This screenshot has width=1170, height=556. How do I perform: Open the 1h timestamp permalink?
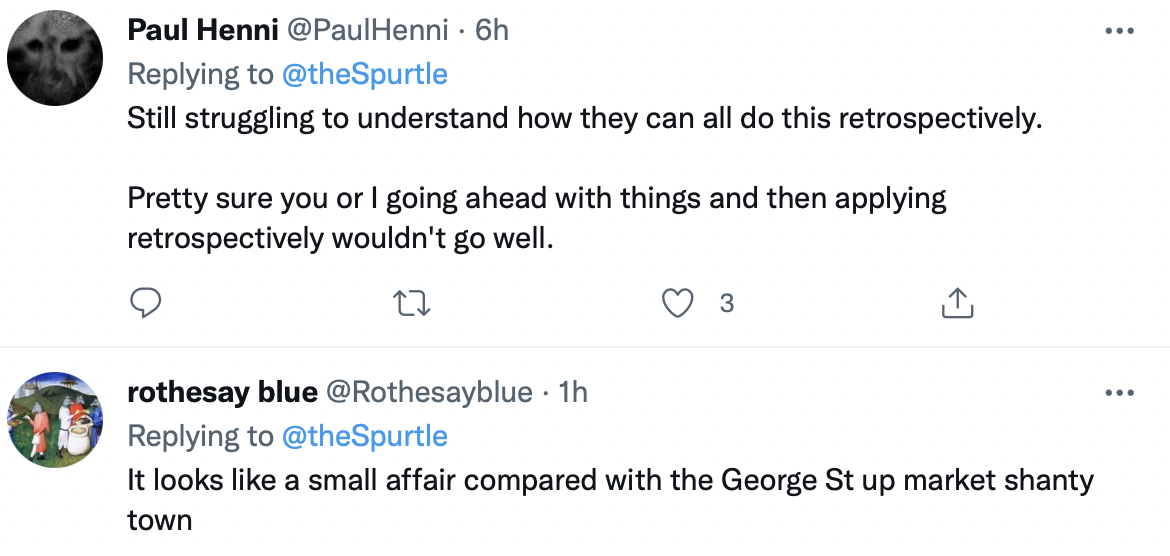click(x=572, y=393)
